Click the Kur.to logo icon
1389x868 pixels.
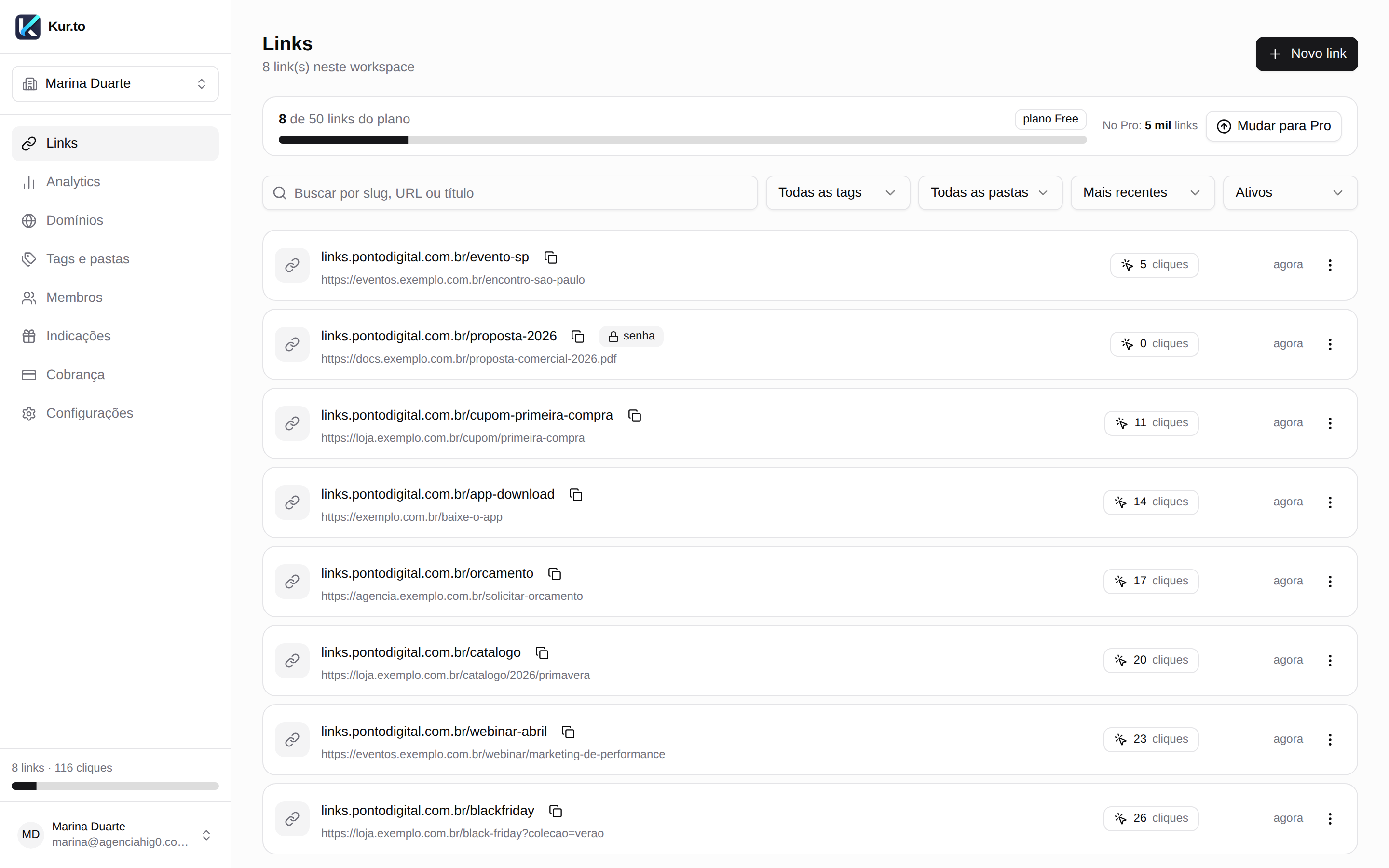coord(27,27)
